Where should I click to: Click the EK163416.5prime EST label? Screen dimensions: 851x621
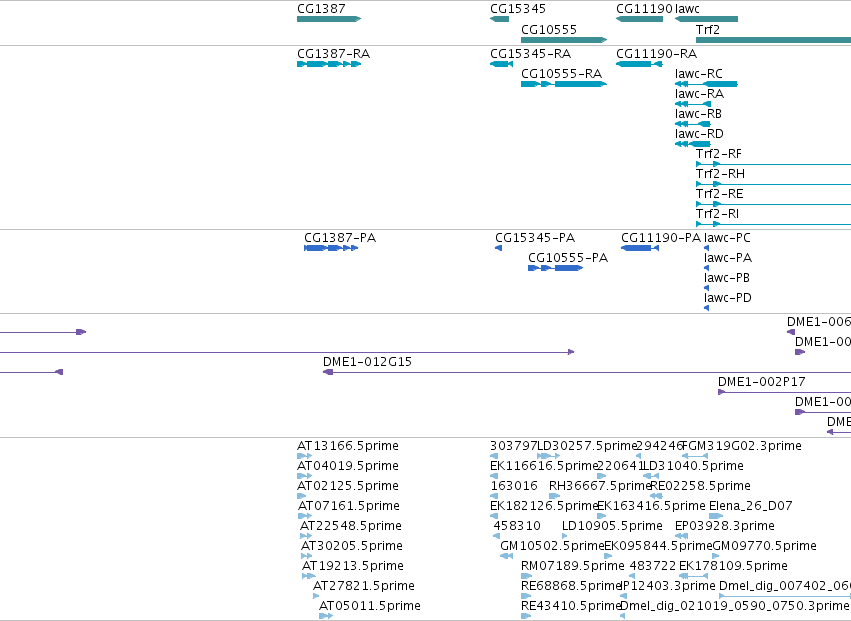click(651, 506)
